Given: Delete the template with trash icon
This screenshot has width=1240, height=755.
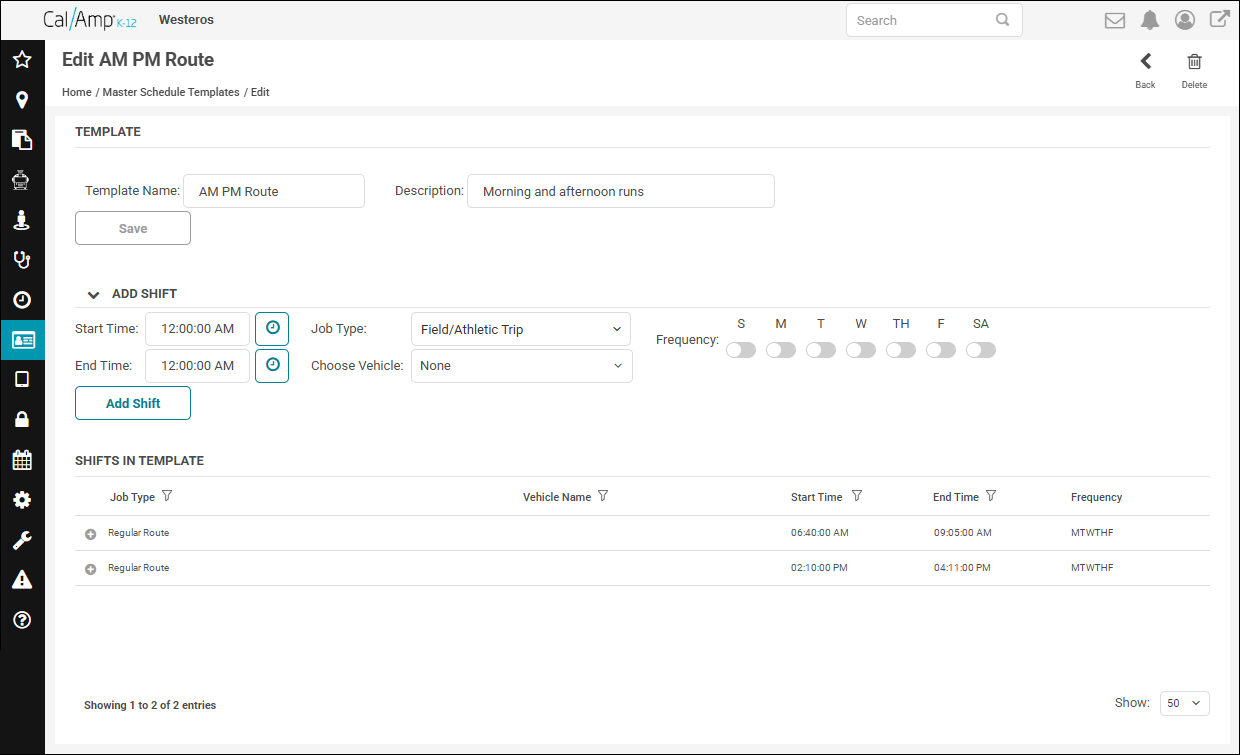Looking at the screenshot, I should (x=1194, y=61).
